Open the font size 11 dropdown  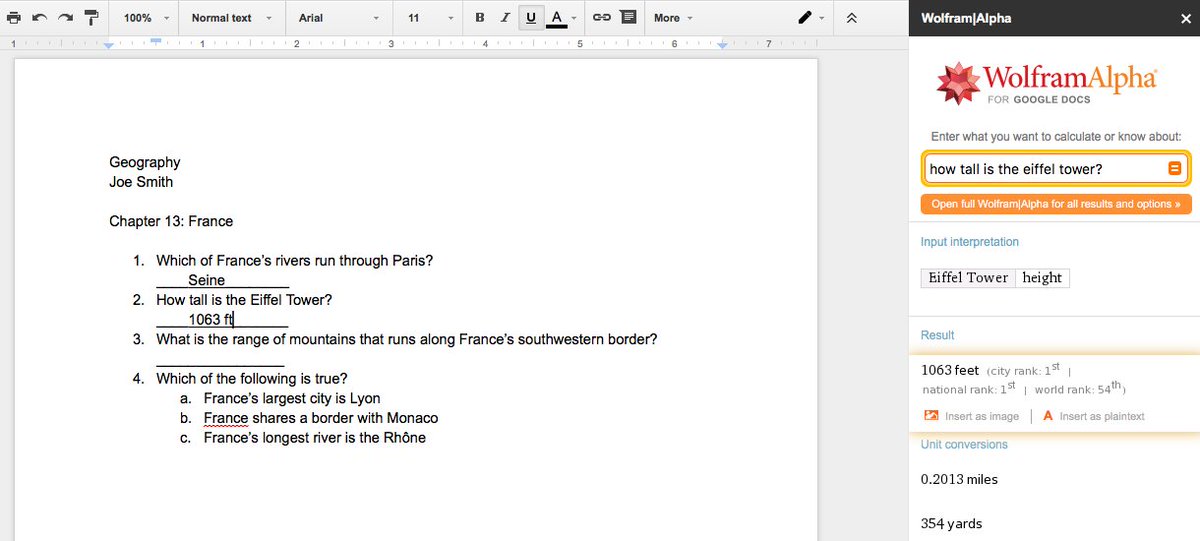[x=429, y=18]
